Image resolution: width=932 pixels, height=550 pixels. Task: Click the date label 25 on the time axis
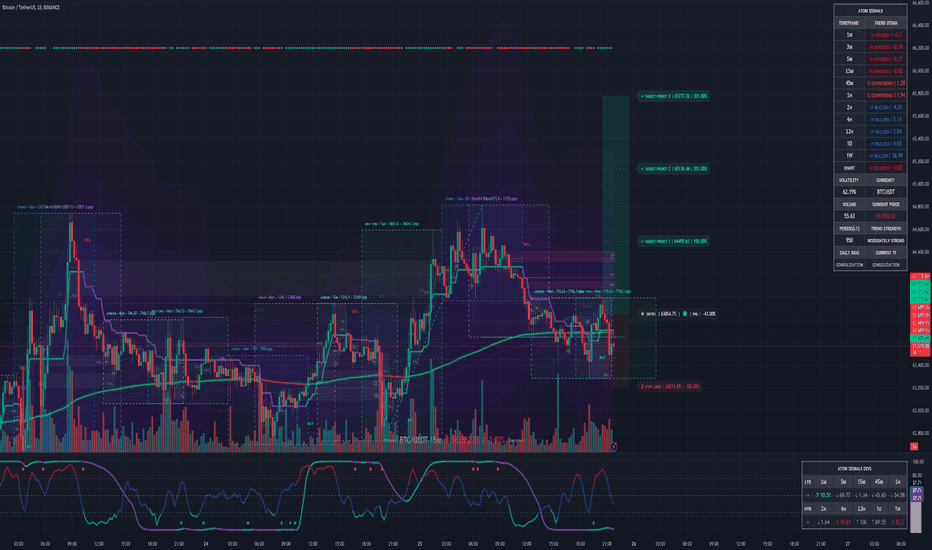(x=420, y=543)
